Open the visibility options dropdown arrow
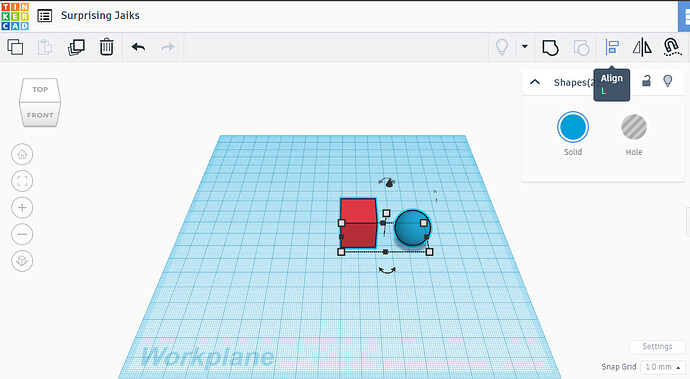 tap(525, 46)
